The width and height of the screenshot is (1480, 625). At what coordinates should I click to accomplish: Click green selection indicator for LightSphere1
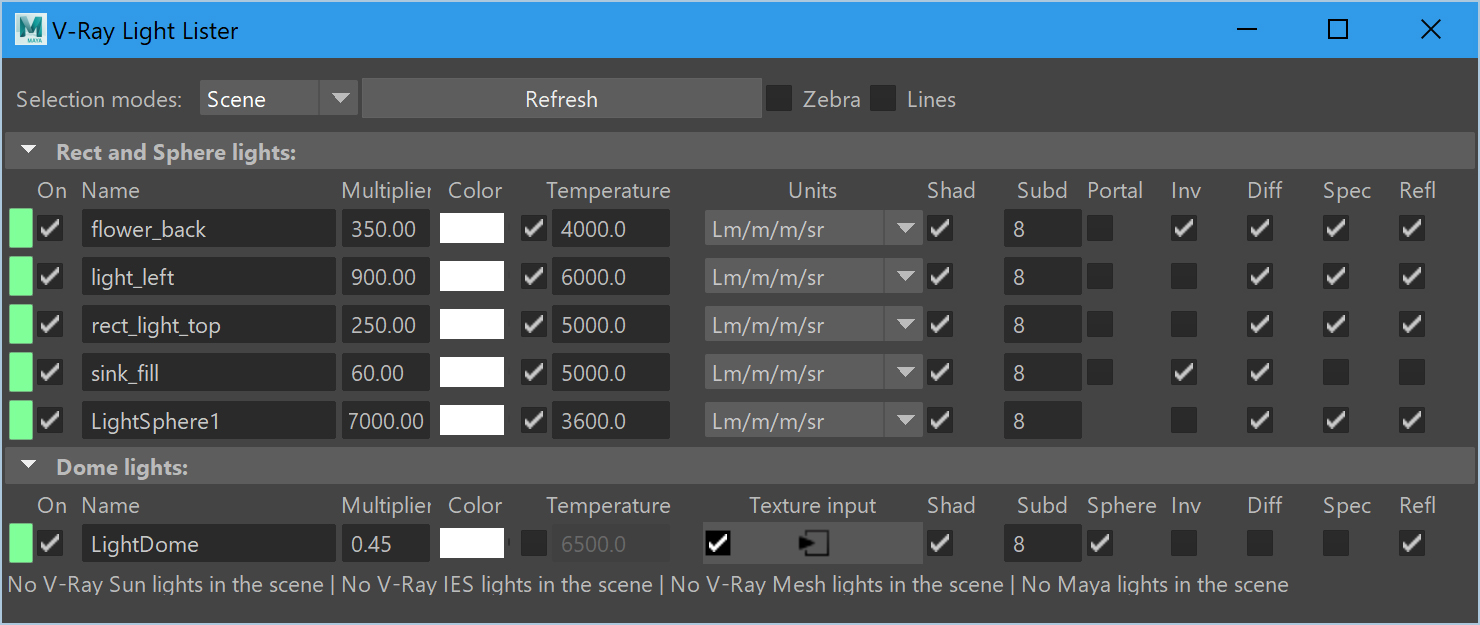click(20, 421)
